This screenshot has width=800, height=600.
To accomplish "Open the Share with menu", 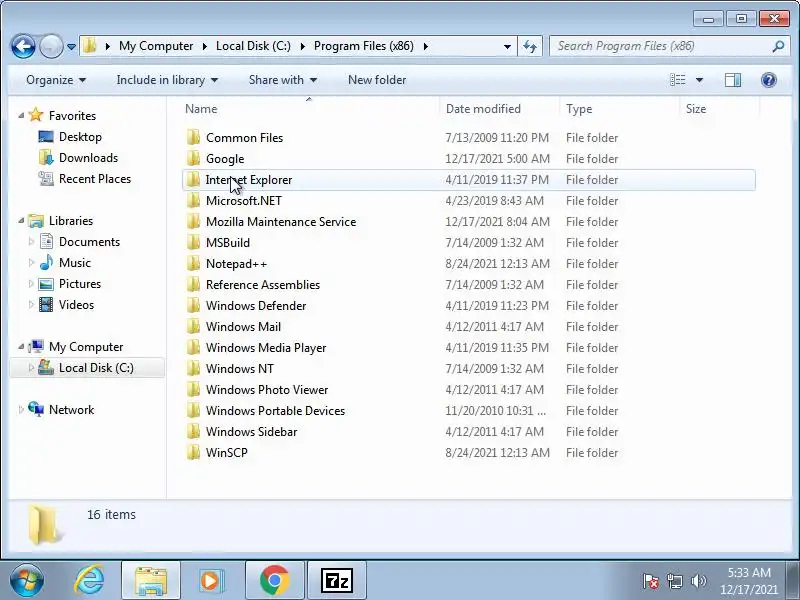I will coord(283,80).
